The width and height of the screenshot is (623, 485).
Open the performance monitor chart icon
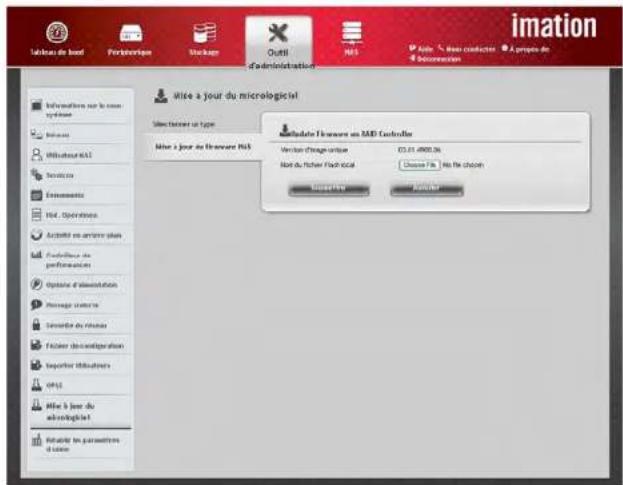coord(37,255)
